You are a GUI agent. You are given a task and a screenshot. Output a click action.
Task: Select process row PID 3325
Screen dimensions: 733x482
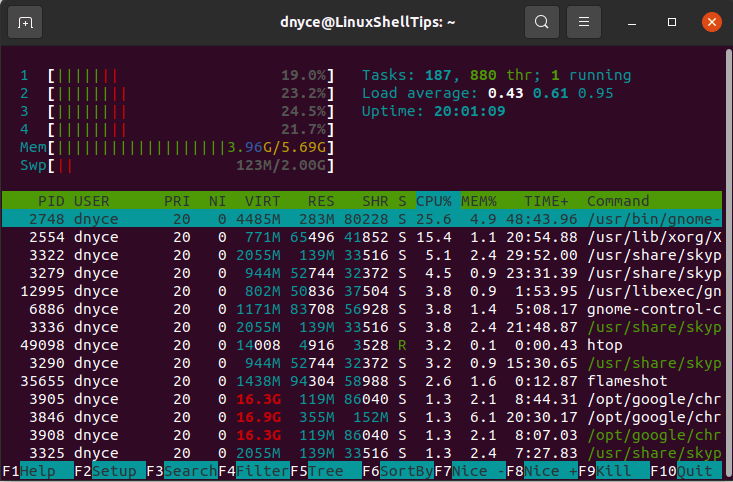(x=362, y=453)
